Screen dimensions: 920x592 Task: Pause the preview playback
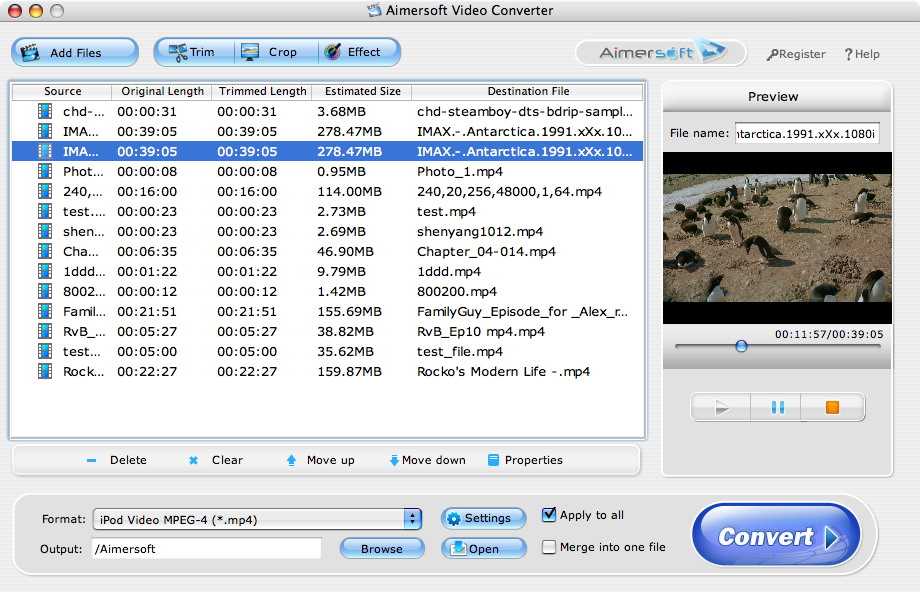(x=777, y=407)
